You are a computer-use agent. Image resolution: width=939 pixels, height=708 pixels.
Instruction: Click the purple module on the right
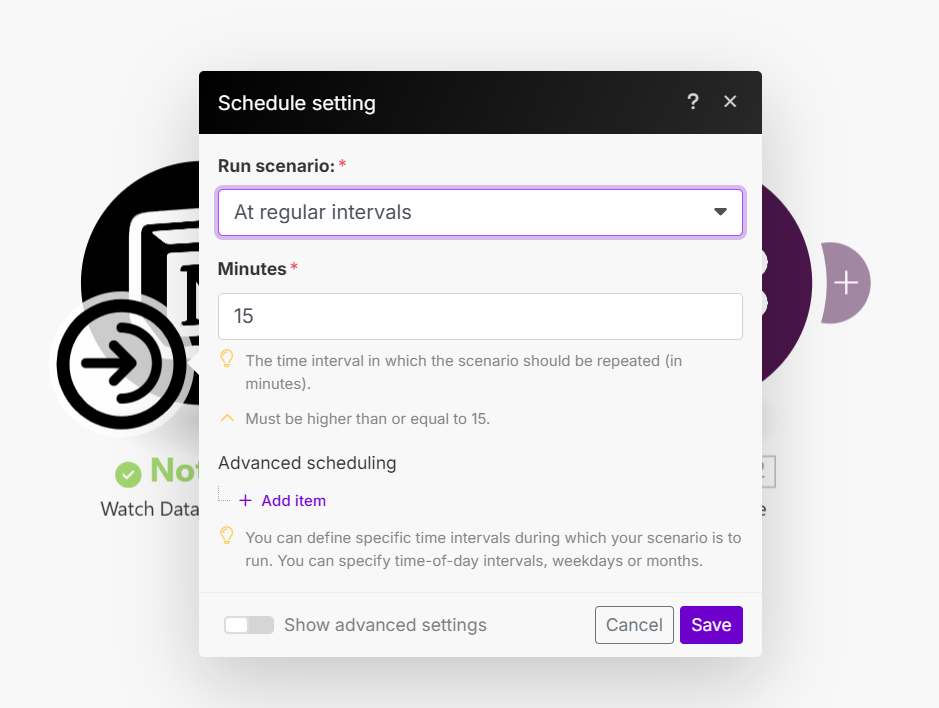tap(786, 283)
